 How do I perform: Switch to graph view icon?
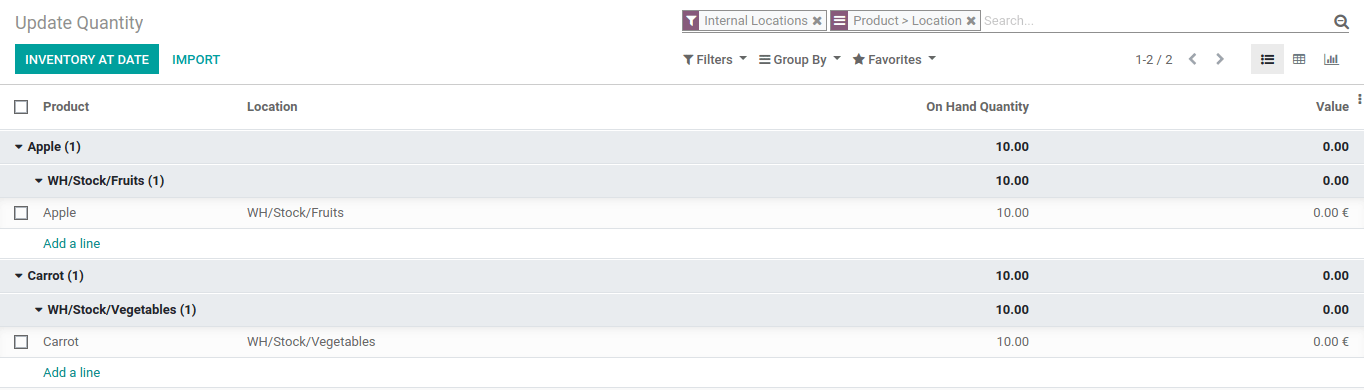pos(1331,59)
